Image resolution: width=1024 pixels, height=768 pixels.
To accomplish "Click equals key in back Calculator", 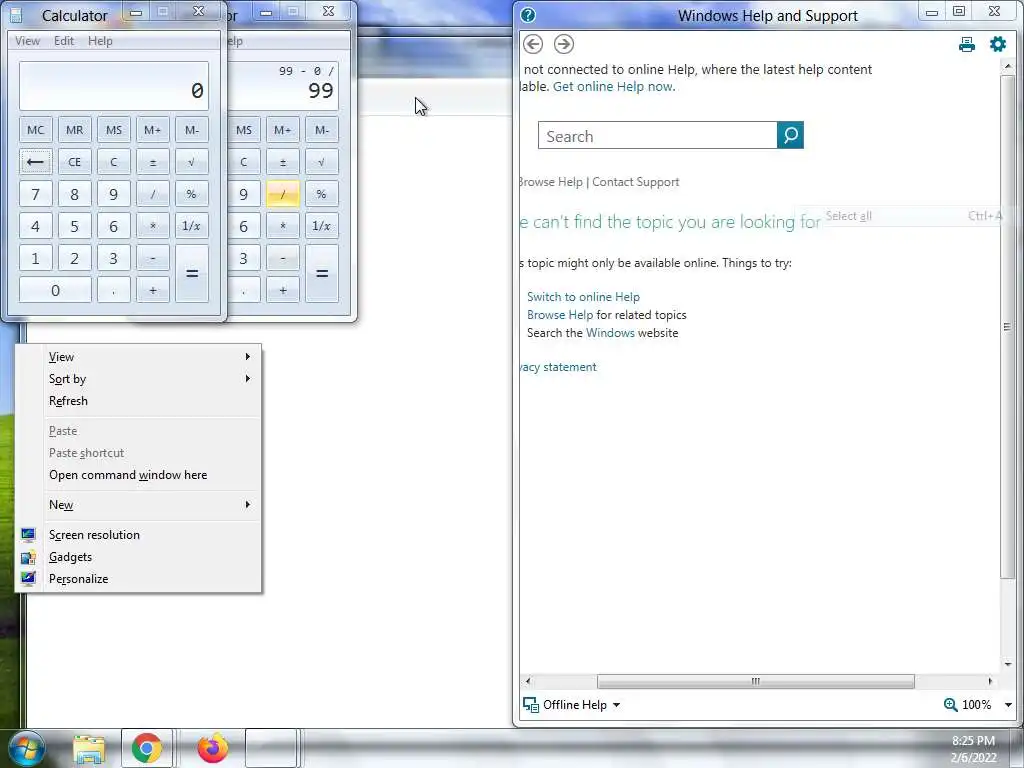I will [322, 274].
